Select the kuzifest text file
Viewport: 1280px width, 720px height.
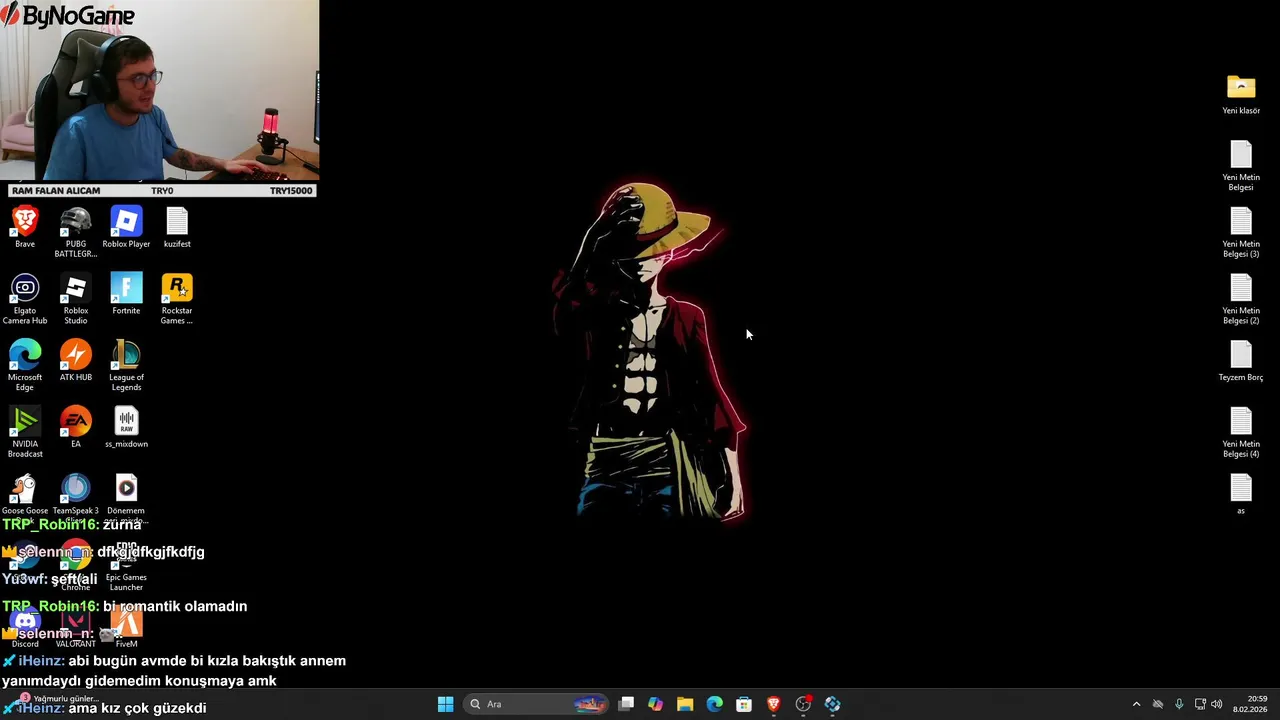coord(177,227)
